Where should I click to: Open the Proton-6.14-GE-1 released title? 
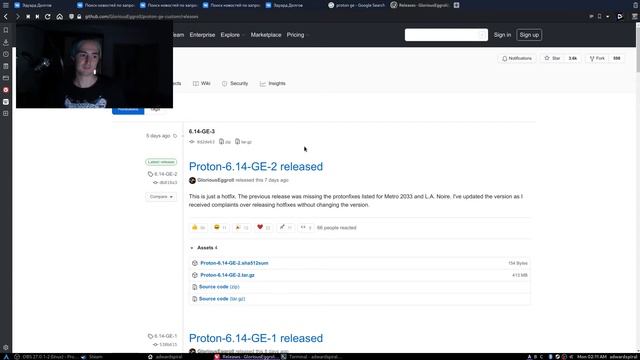point(256,338)
